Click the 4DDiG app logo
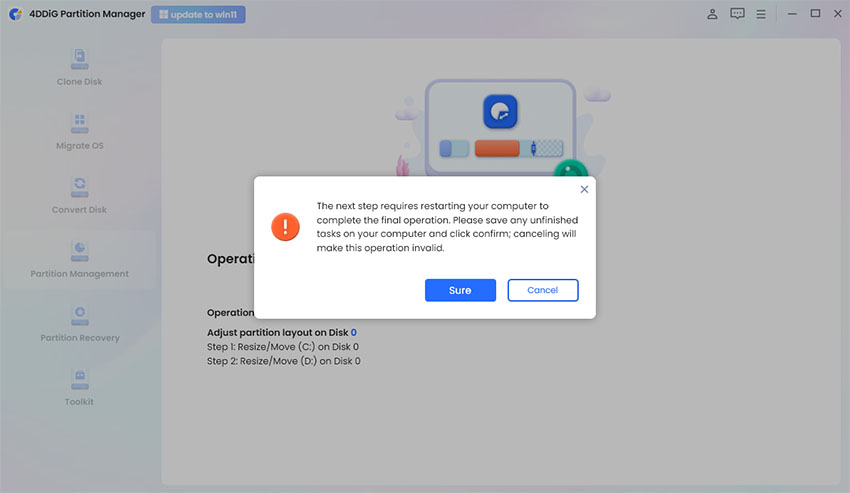The height and width of the screenshot is (493, 850). [x=16, y=14]
